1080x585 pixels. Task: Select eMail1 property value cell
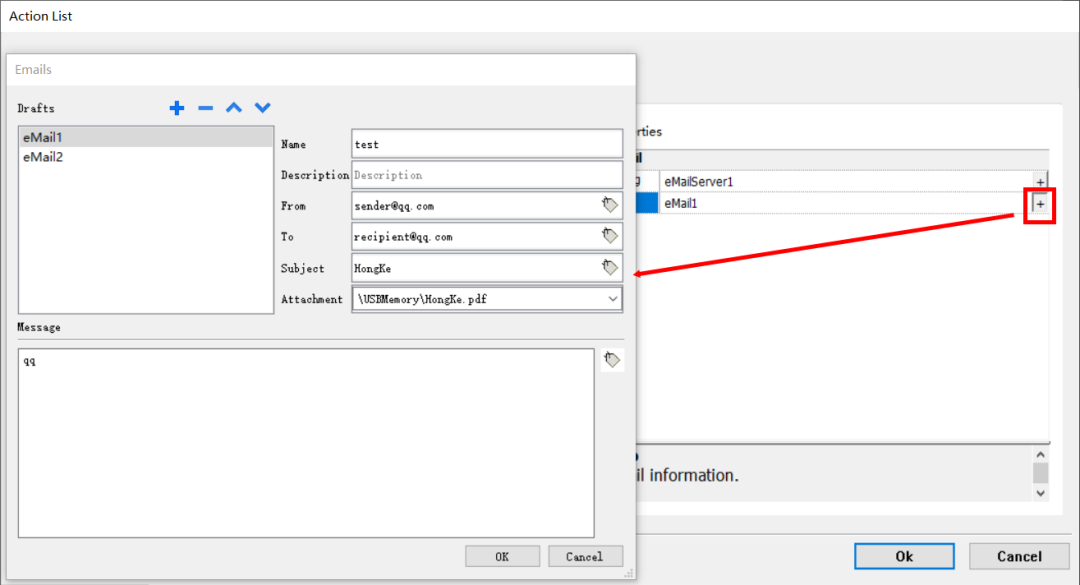[x=846, y=203]
